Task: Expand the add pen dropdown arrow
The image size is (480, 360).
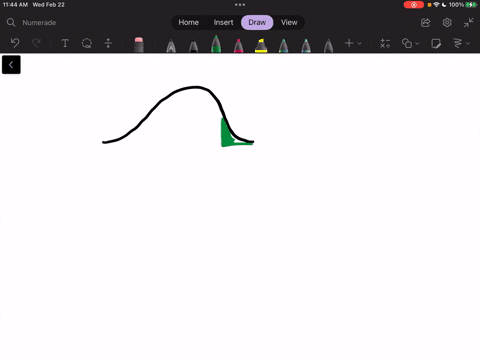Action: [x=360, y=43]
